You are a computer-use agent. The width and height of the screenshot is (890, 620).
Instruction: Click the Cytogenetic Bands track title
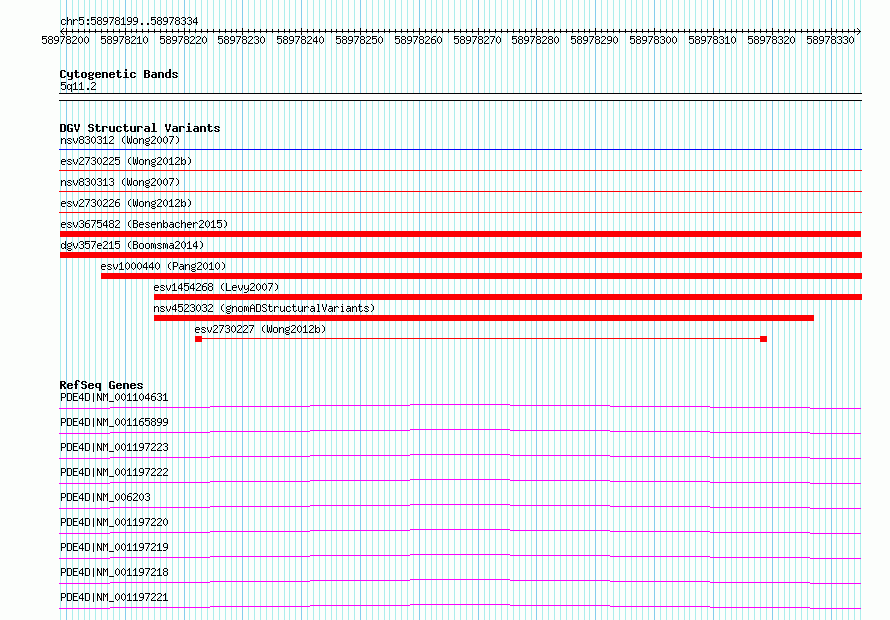point(119,74)
